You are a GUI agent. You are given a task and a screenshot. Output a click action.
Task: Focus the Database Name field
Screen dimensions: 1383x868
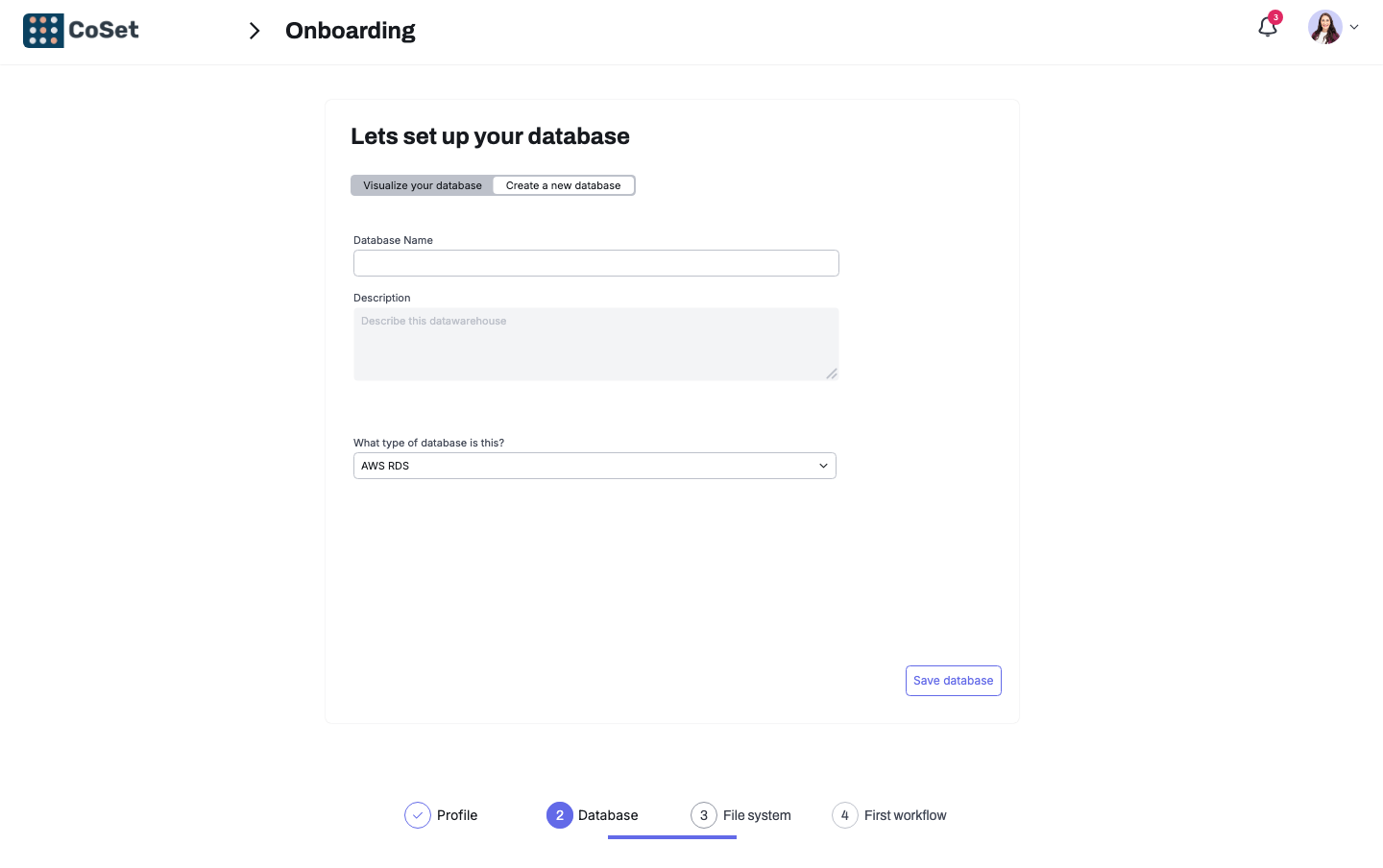pos(595,263)
